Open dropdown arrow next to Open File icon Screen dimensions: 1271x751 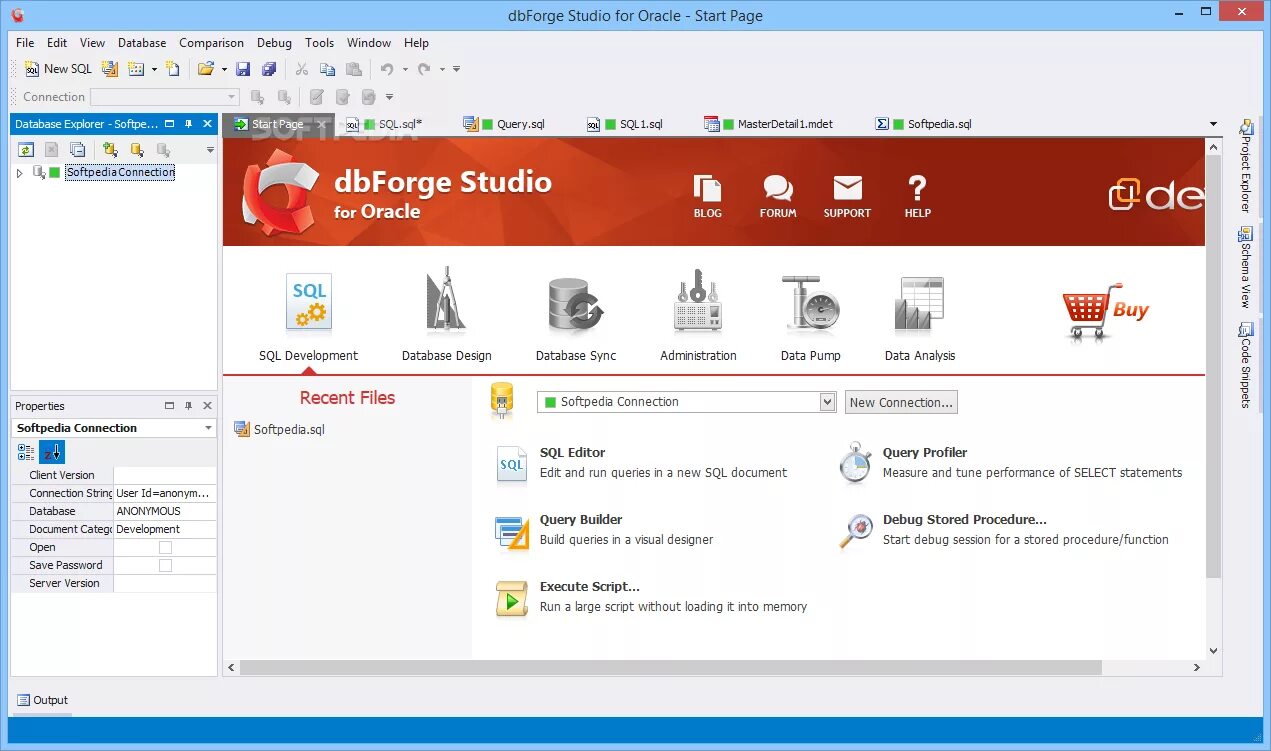tap(224, 69)
